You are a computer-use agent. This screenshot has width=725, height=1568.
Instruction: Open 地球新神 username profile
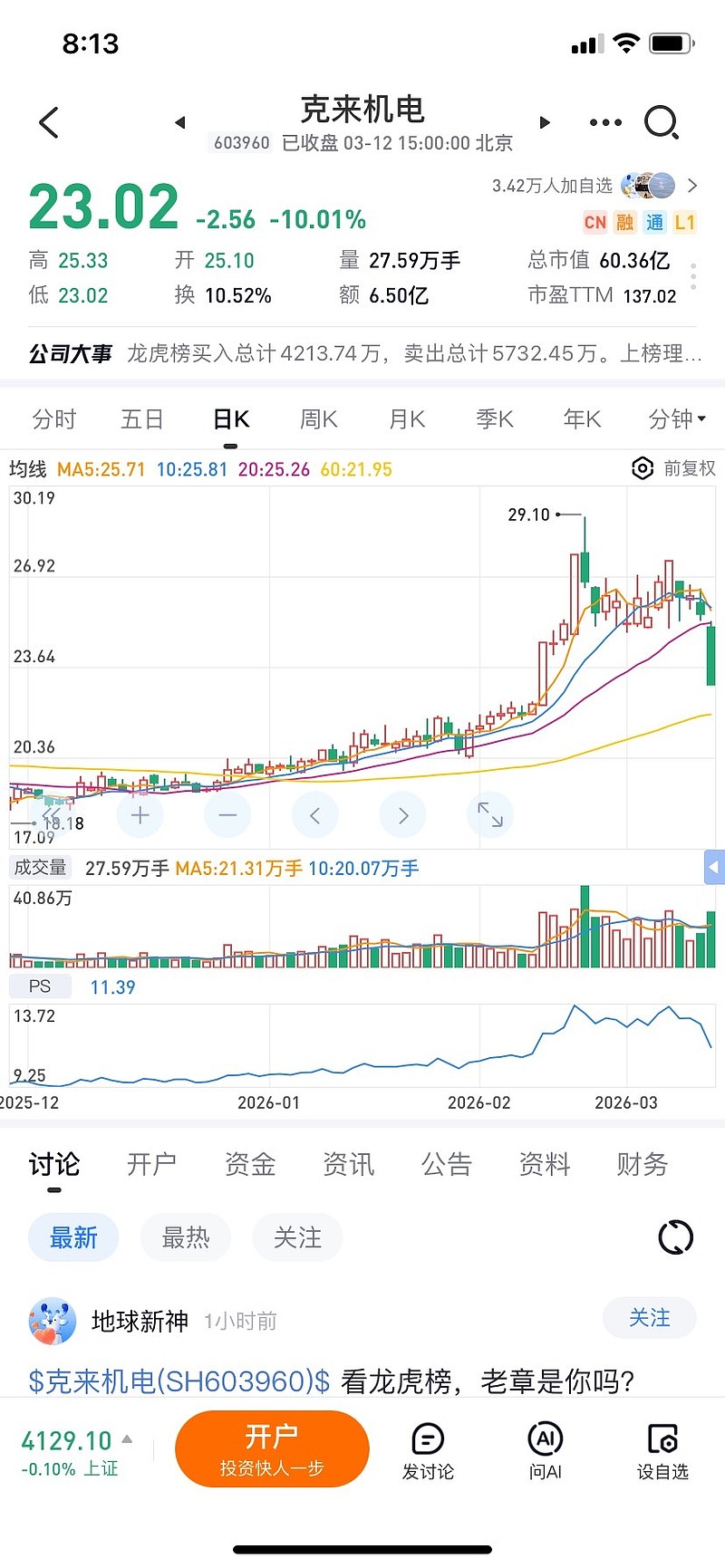pos(140,1322)
